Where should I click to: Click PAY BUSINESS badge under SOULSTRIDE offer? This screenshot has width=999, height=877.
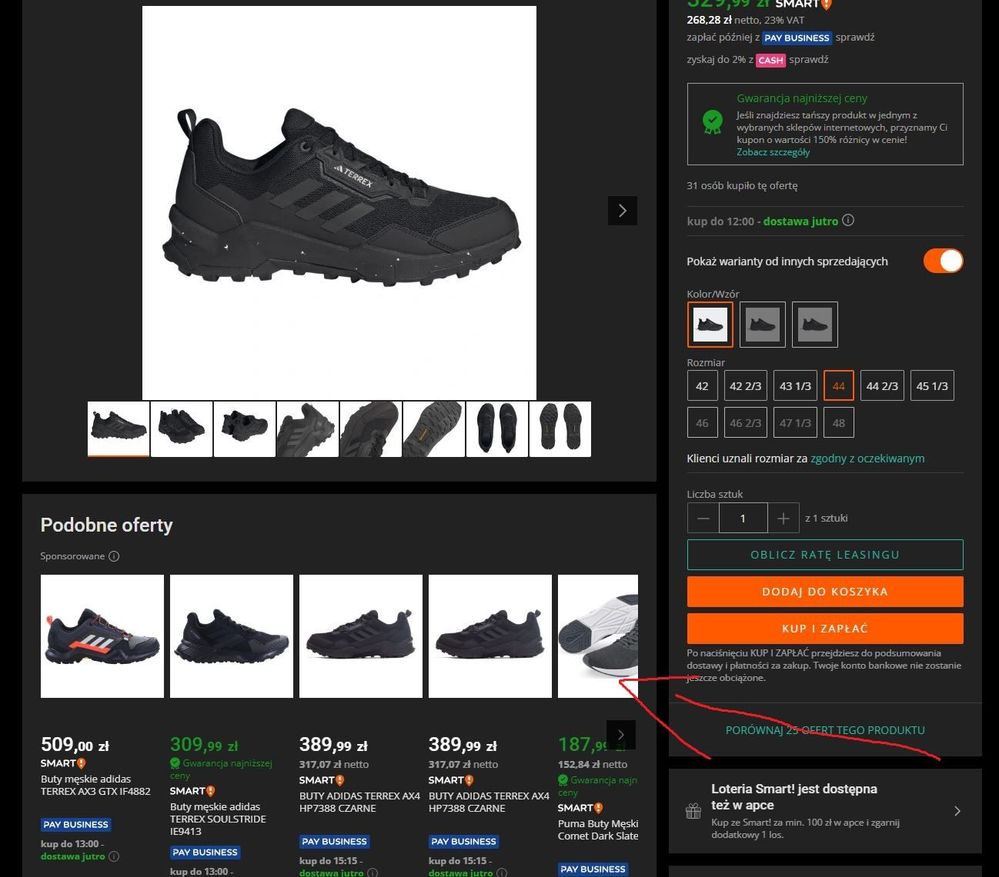pos(205,852)
